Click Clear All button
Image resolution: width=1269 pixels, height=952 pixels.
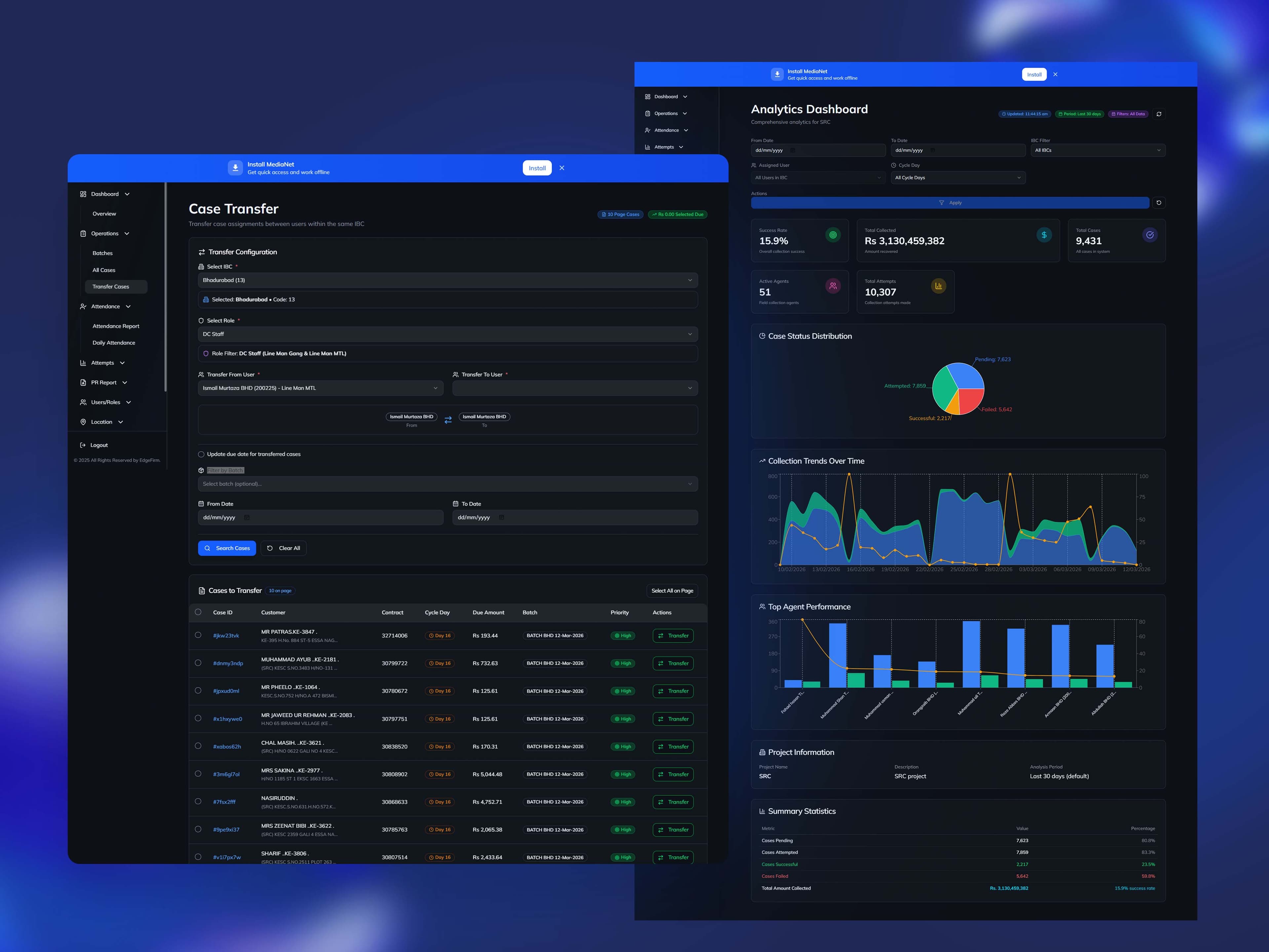pyautogui.click(x=284, y=548)
